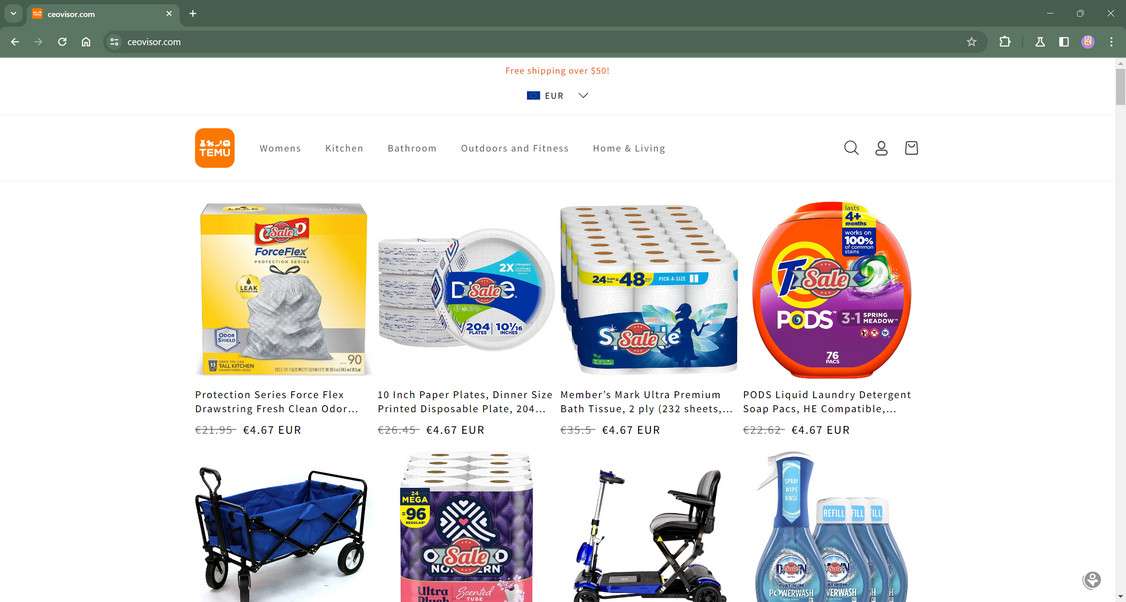The width and height of the screenshot is (1126, 602).
Task: Open Protection Series Force Flex product link
Action: [276, 402]
